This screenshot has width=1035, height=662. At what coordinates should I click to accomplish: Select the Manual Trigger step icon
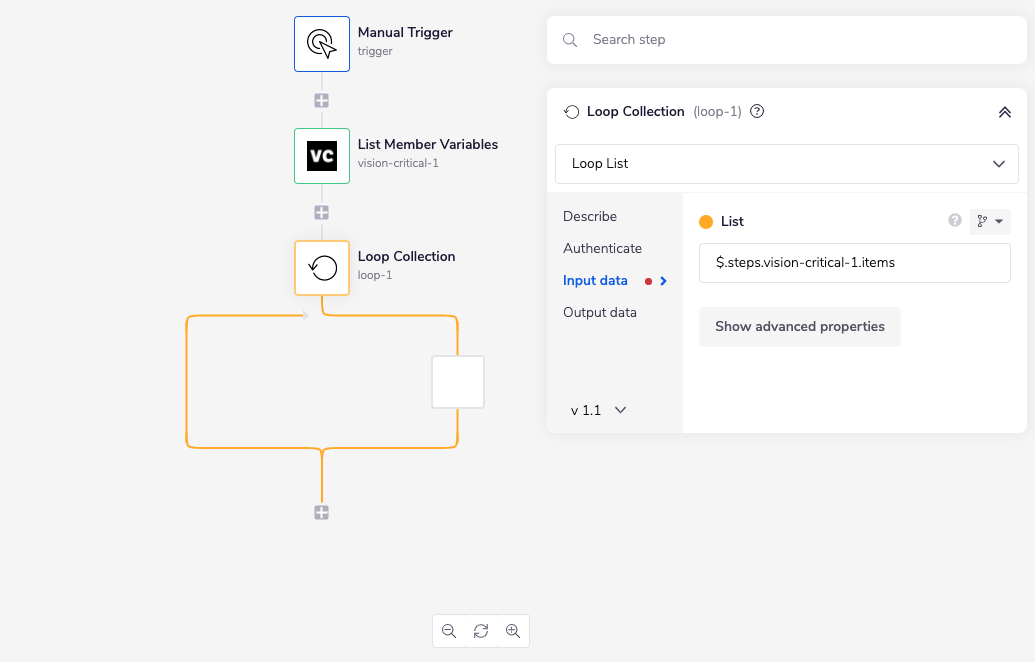coord(321,44)
